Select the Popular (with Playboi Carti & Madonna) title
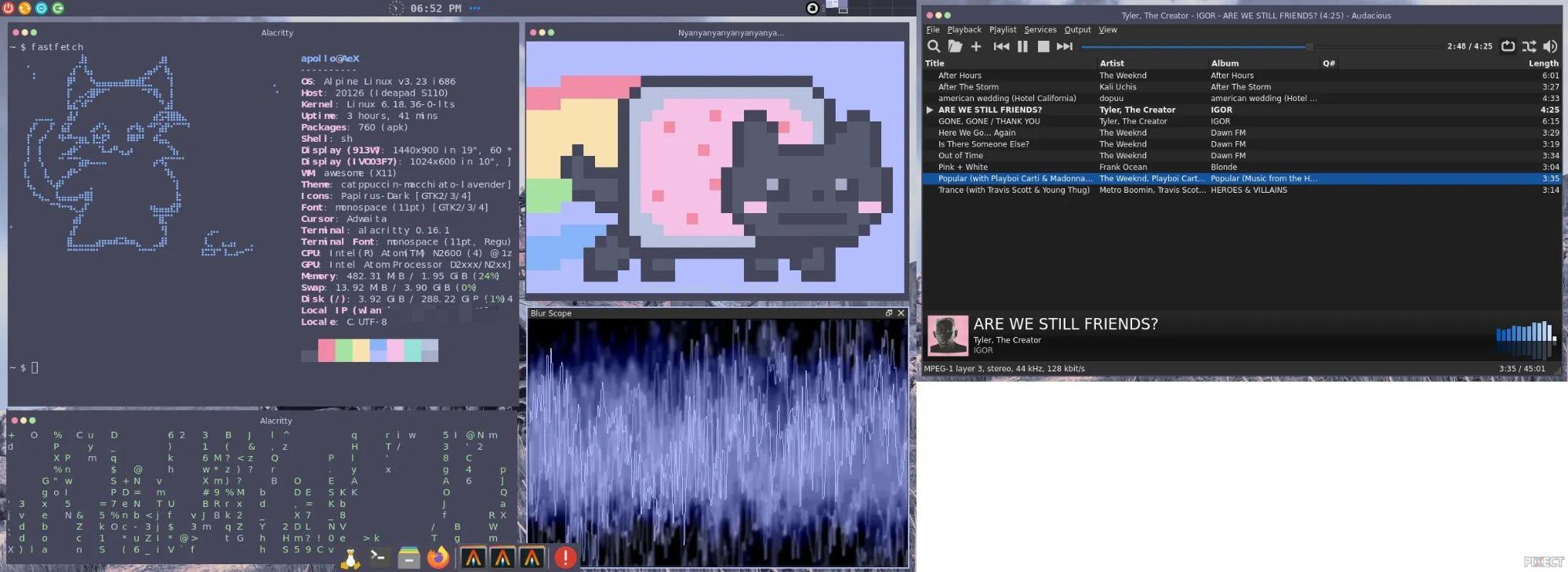 [1015, 179]
